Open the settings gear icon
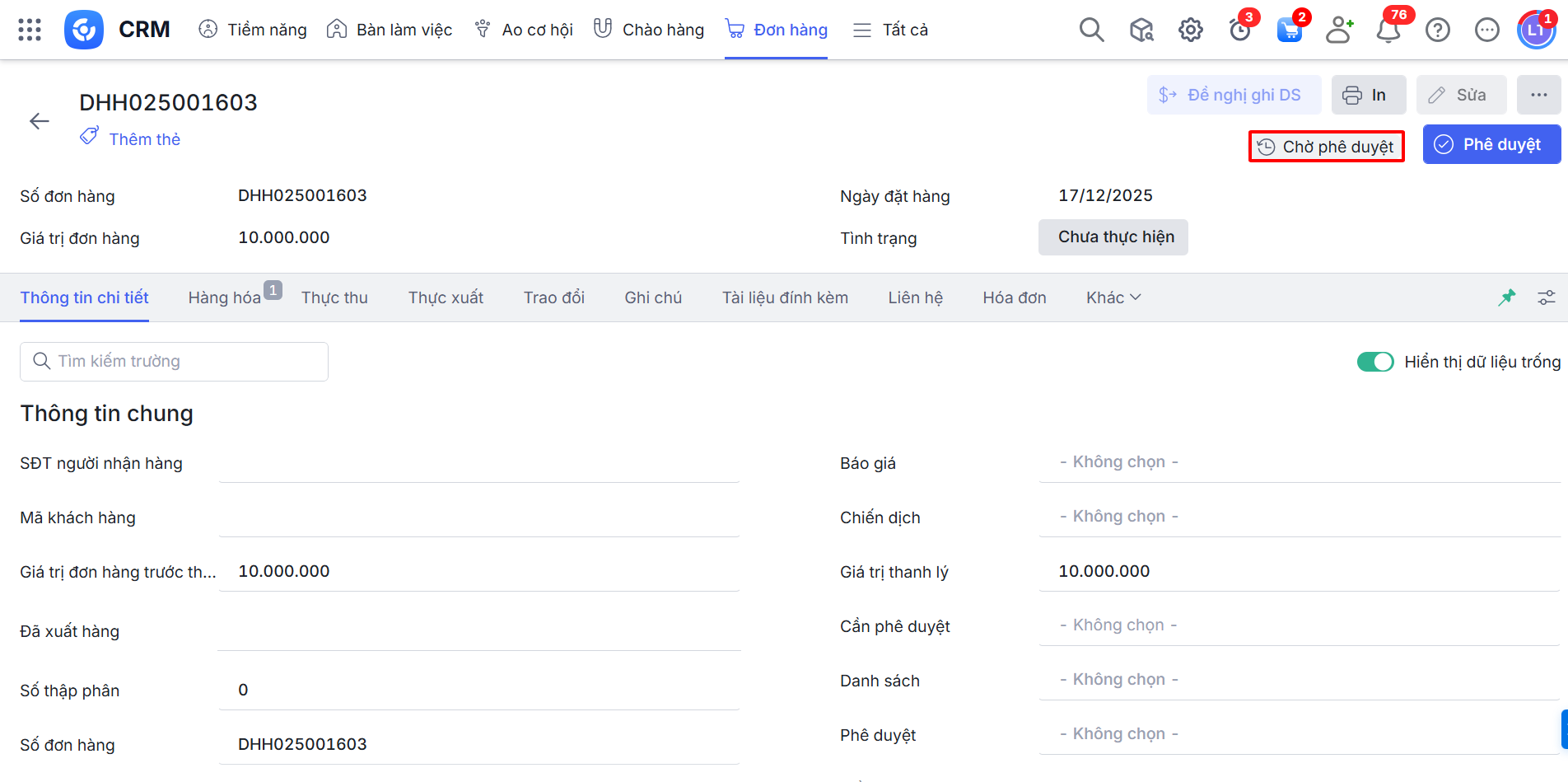Viewport: 1568px width, 782px height. (x=1190, y=30)
